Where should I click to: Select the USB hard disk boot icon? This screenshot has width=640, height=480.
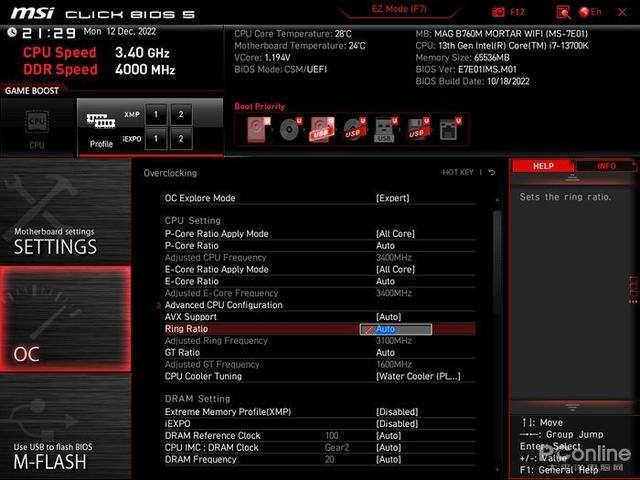[322, 129]
